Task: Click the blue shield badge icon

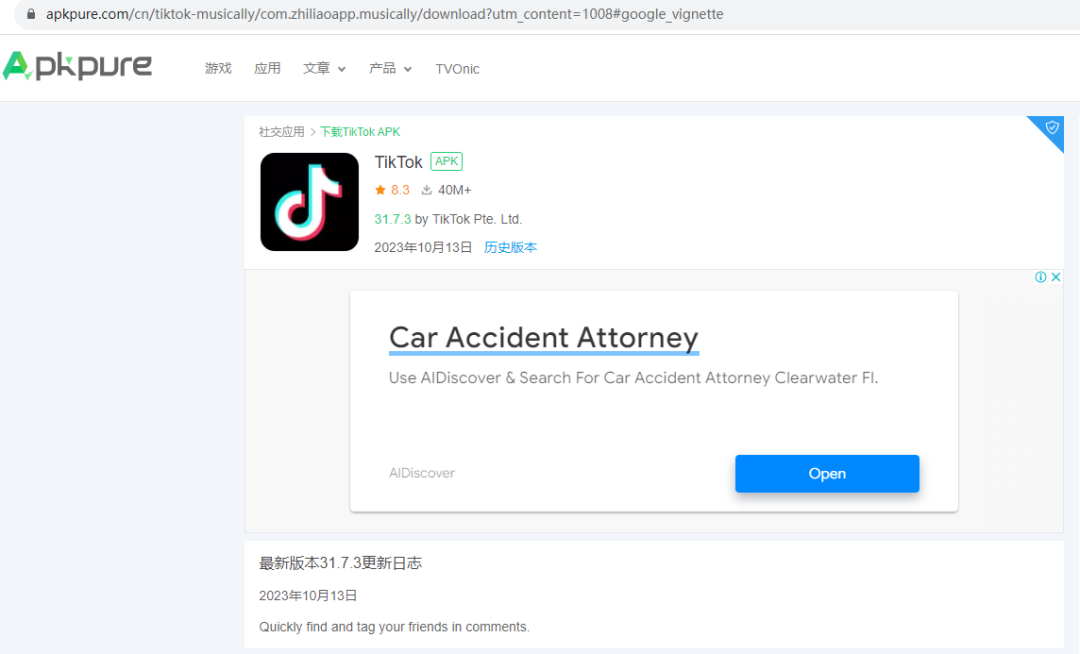Action: [1051, 128]
